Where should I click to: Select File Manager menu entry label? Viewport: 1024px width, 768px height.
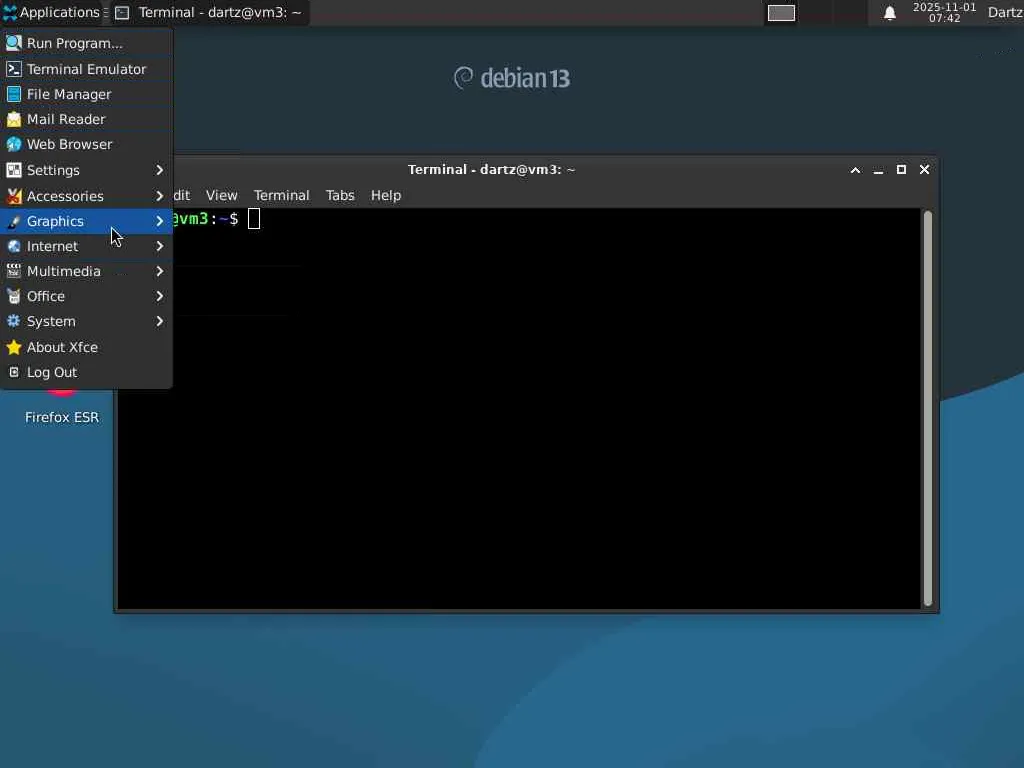pos(69,94)
